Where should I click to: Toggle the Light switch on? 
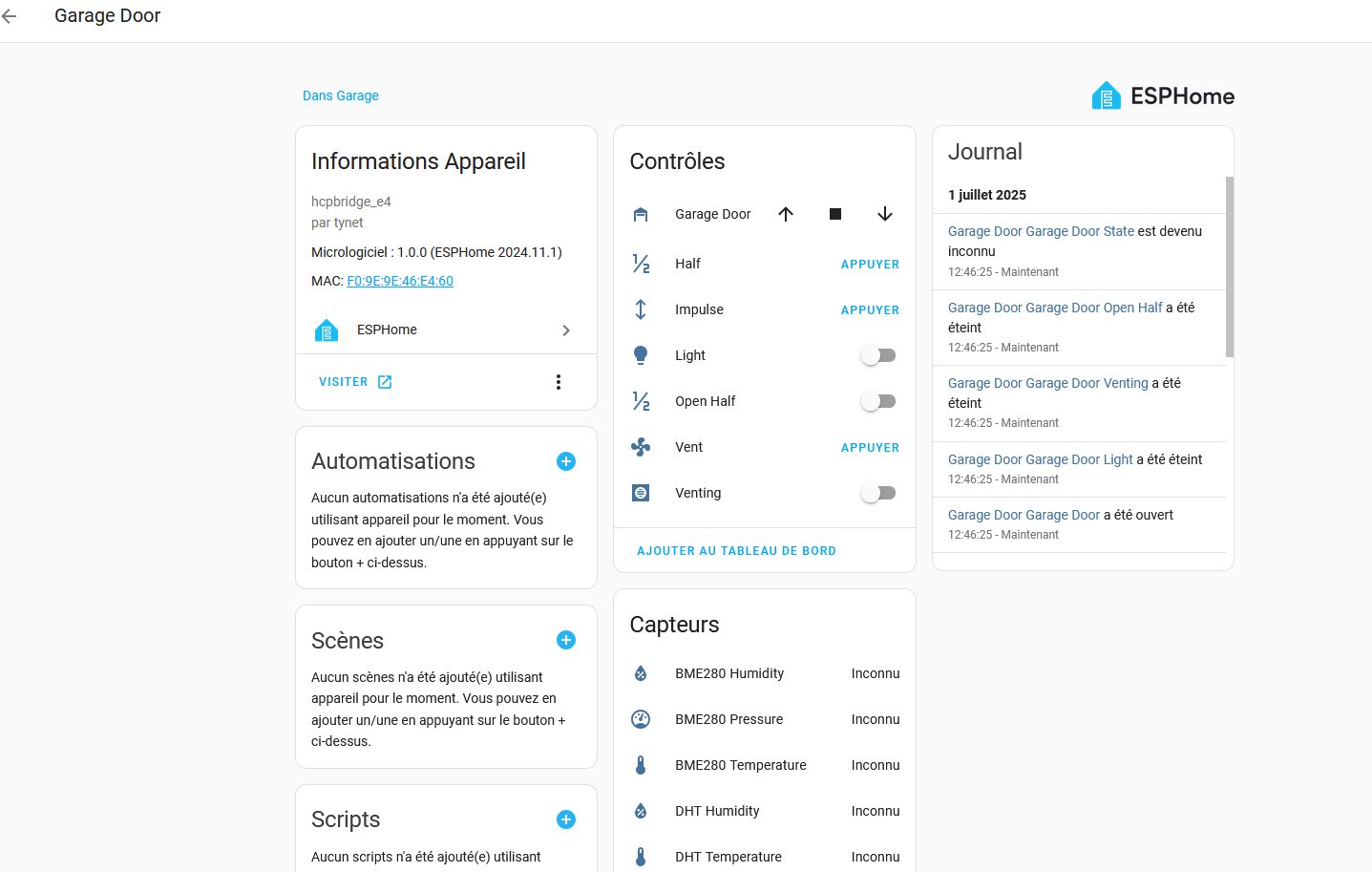[878, 355]
